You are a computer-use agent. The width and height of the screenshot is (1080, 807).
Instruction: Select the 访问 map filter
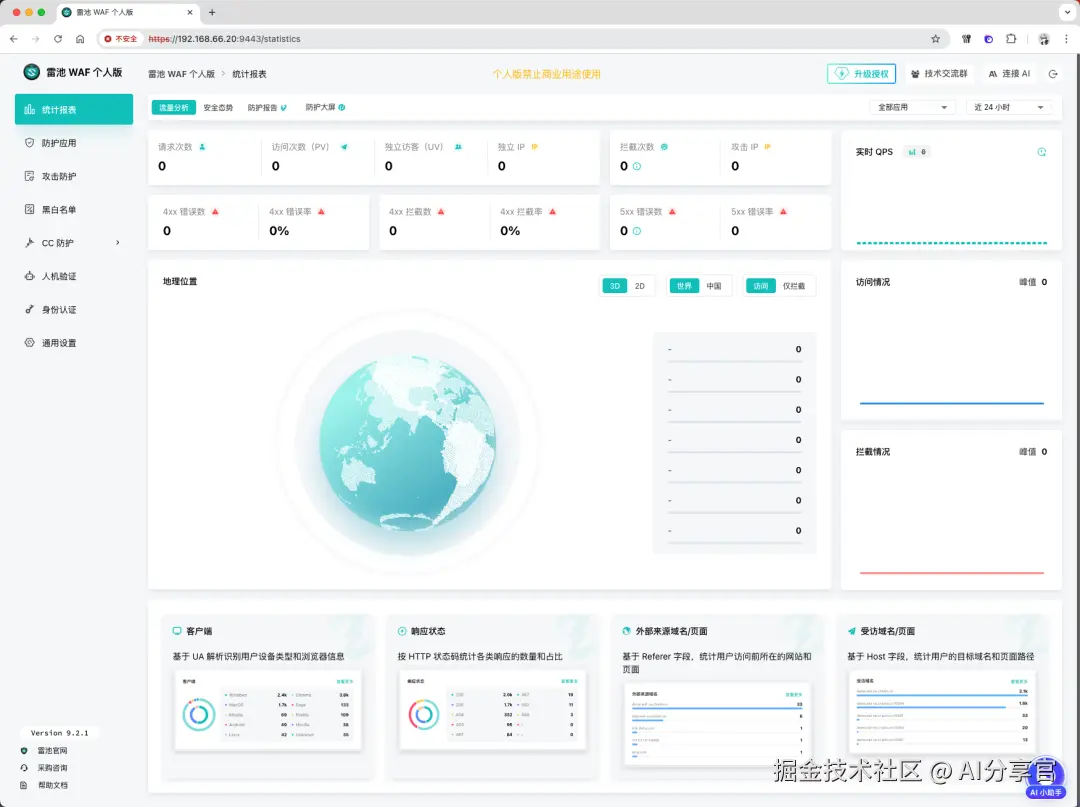(760, 286)
